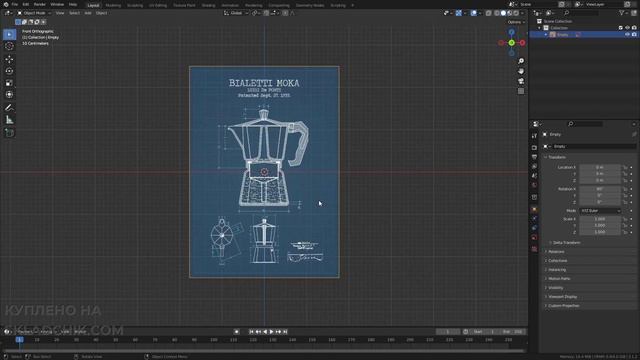The width and height of the screenshot is (640, 360).
Task: Open the Tool properties tab
Action: (x=534, y=136)
